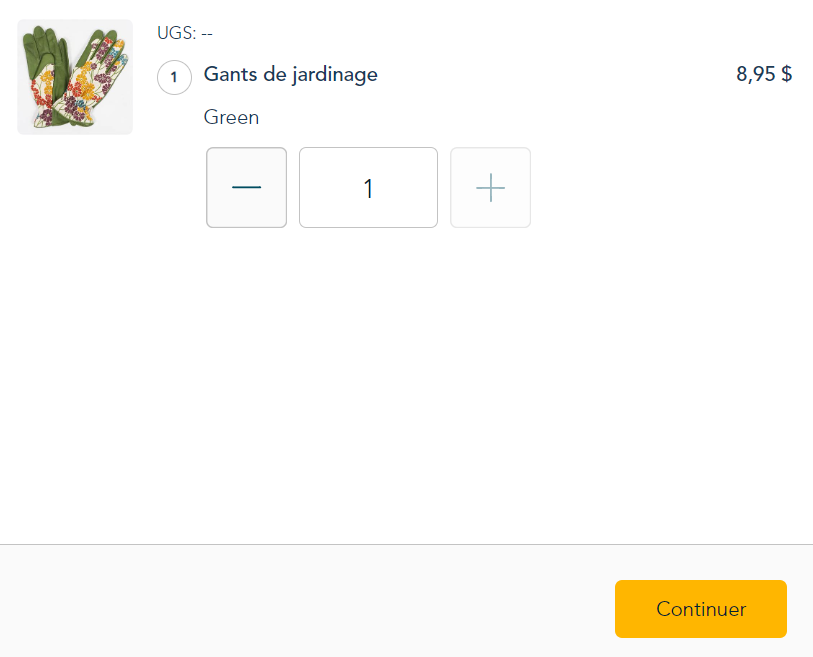Click the yellow Continuer button
The image size is (813, 657).
pos(700,609)
